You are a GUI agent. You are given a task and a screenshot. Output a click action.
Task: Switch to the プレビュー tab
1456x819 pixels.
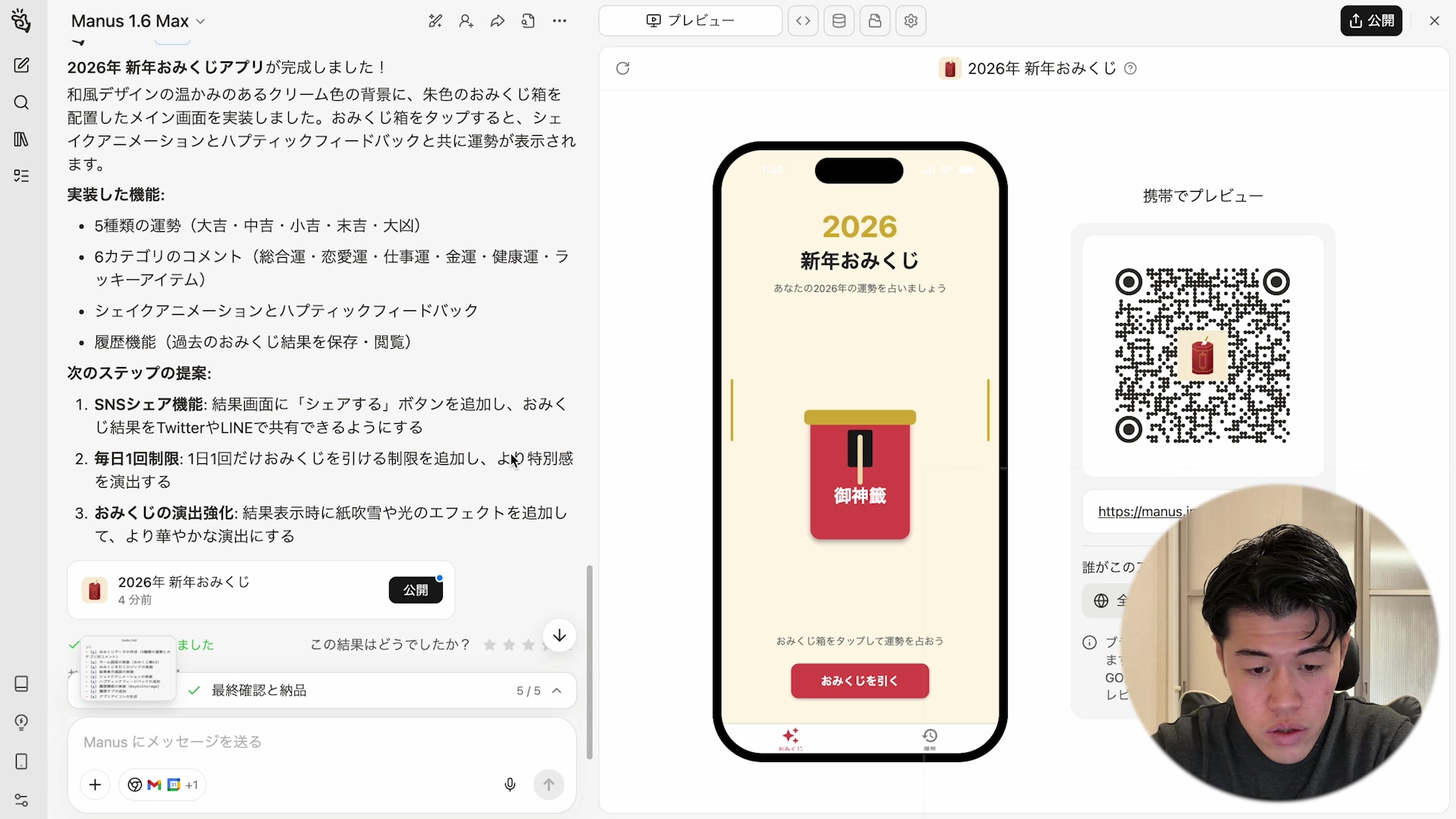coord(690,21)
